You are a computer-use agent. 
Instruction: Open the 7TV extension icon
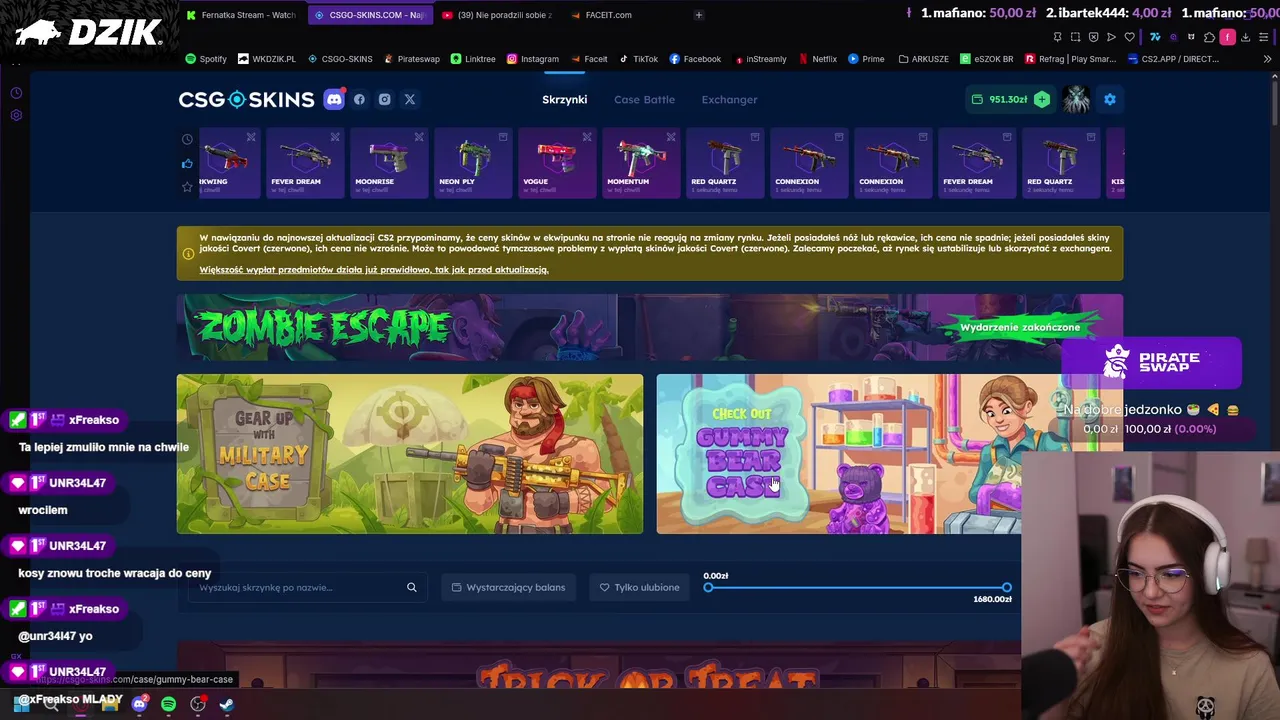[1155, 37]
